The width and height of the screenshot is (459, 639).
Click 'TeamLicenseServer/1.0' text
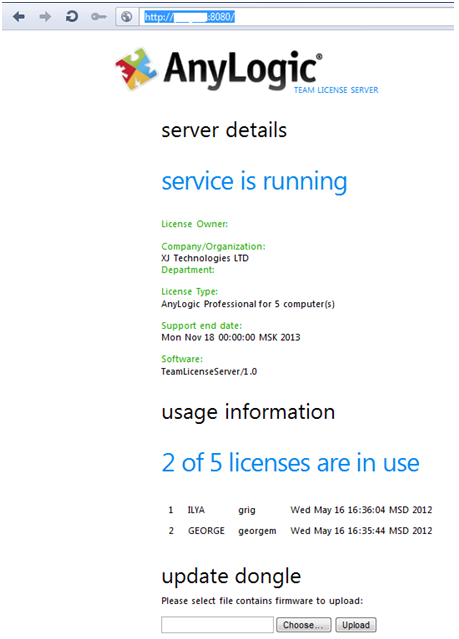click(209, 372)
